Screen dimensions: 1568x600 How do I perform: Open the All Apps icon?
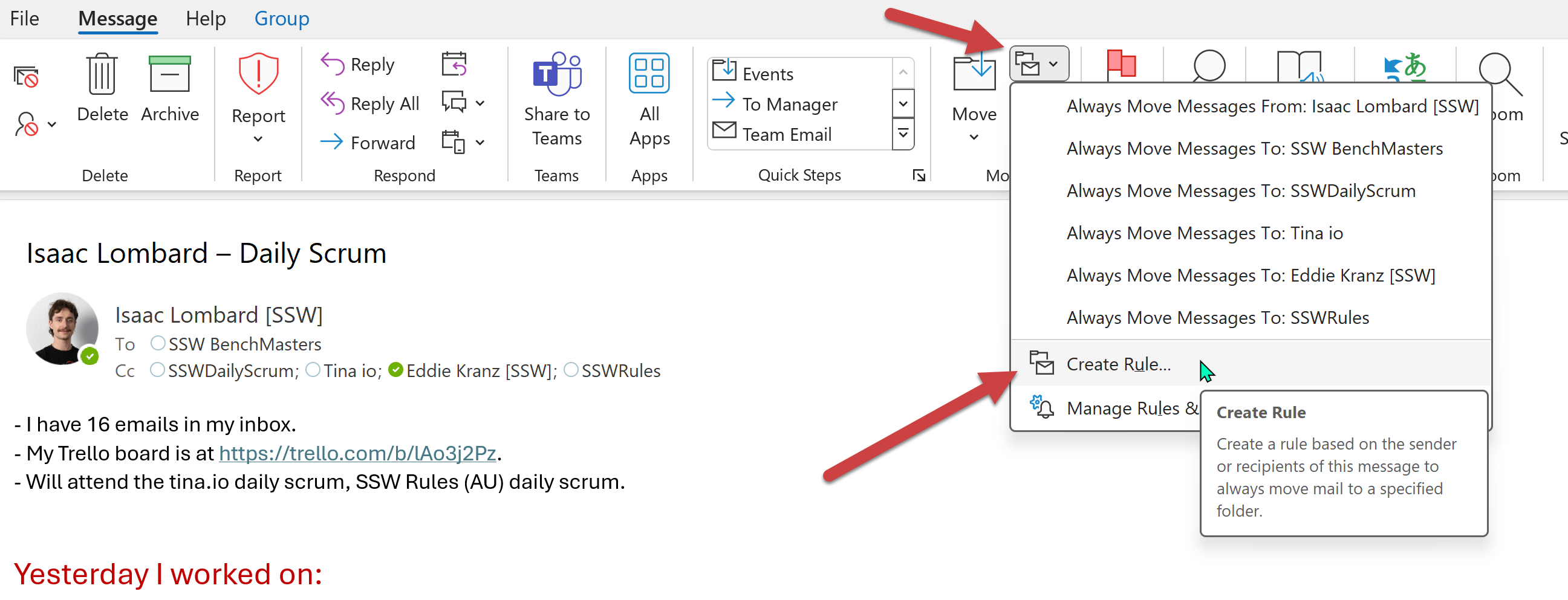[649, 74]
